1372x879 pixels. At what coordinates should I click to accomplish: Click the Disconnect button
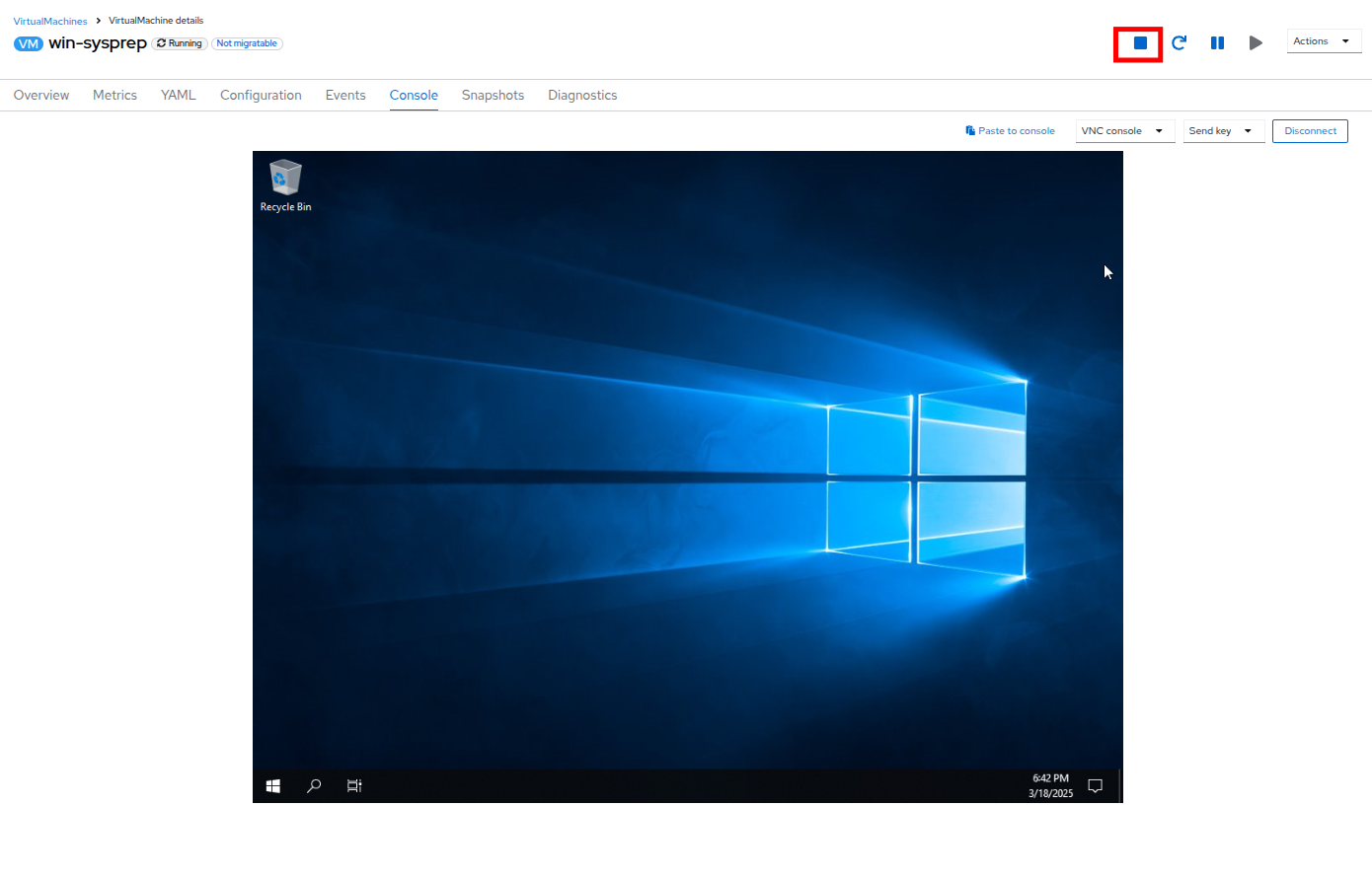click(1310, 131)
